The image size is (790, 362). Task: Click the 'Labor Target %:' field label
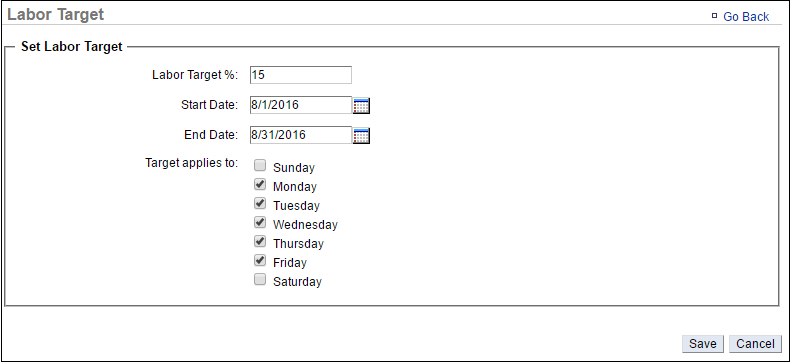click(x=195, y=75)
